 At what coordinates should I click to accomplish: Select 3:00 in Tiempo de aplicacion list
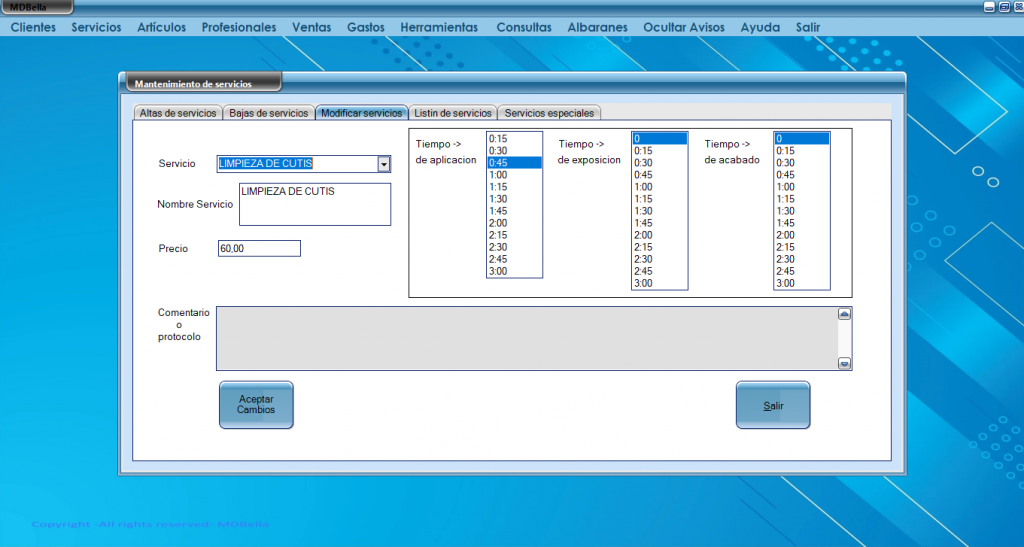pyautogui.click(x=514, y=272)
